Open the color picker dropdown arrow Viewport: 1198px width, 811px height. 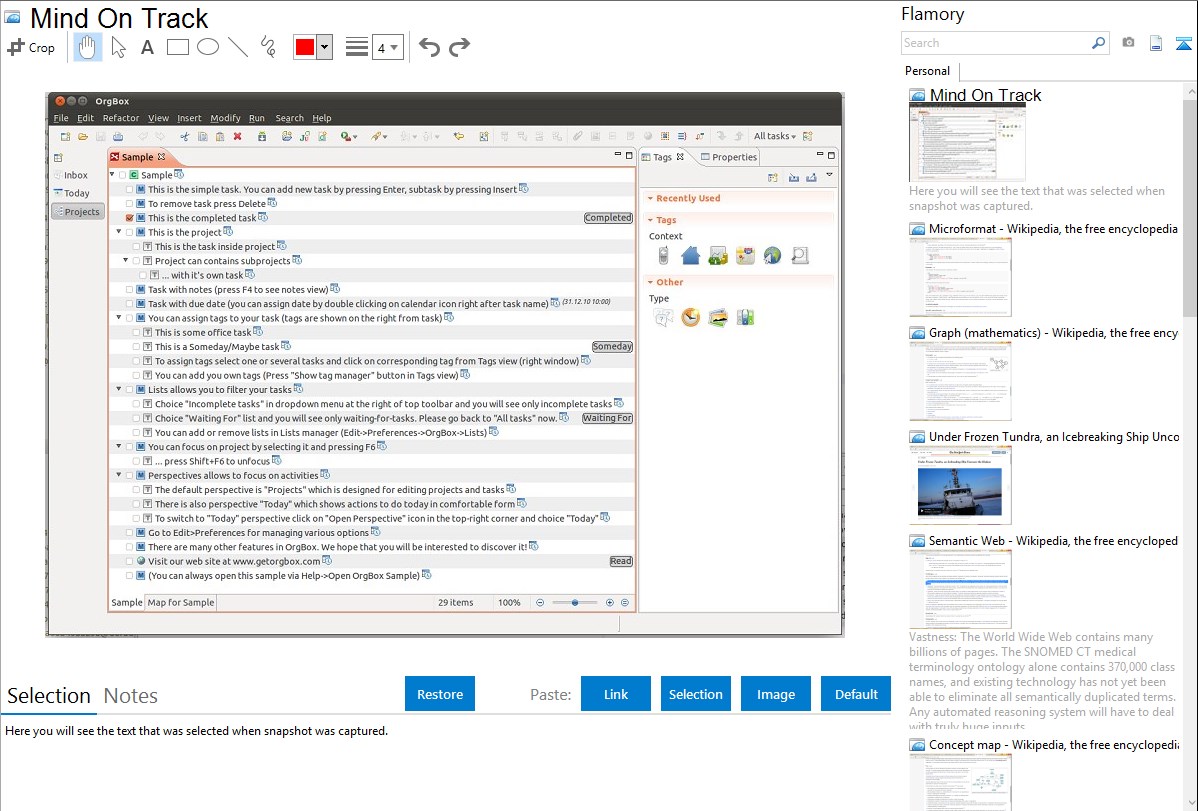[325, 47]
